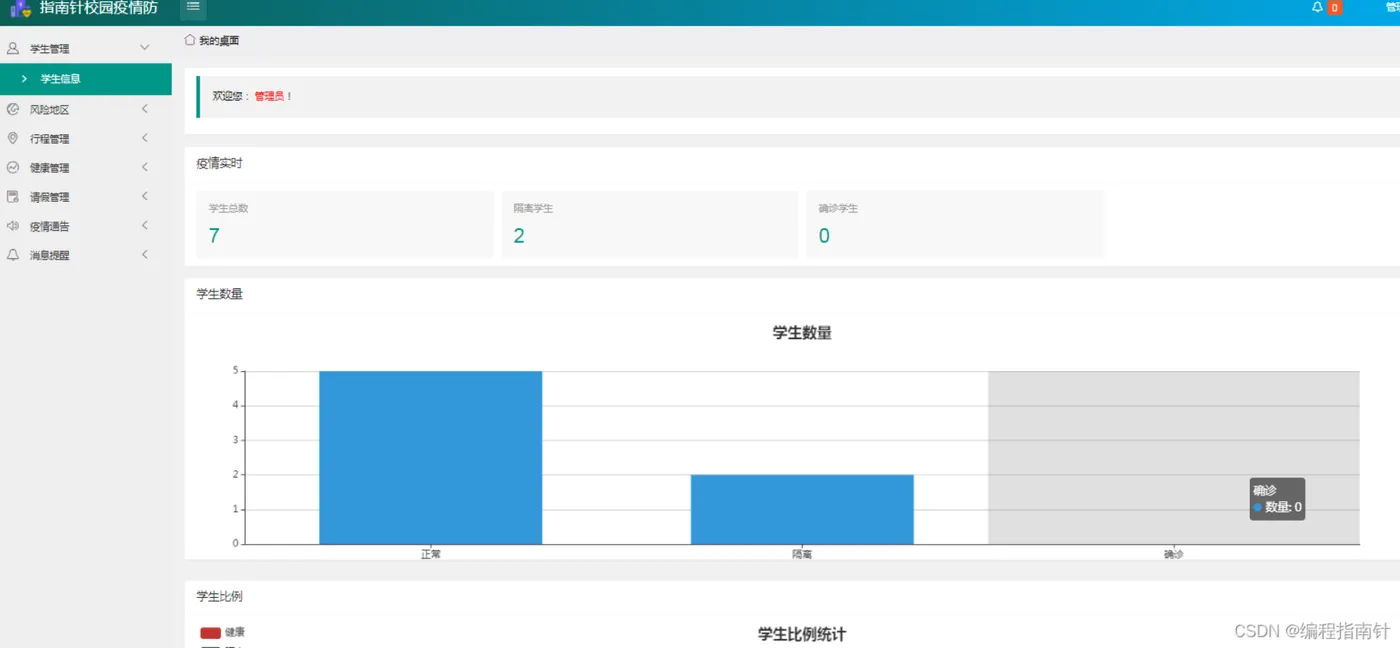Expand the 行程管理 menu arrow

pos(145,138)
